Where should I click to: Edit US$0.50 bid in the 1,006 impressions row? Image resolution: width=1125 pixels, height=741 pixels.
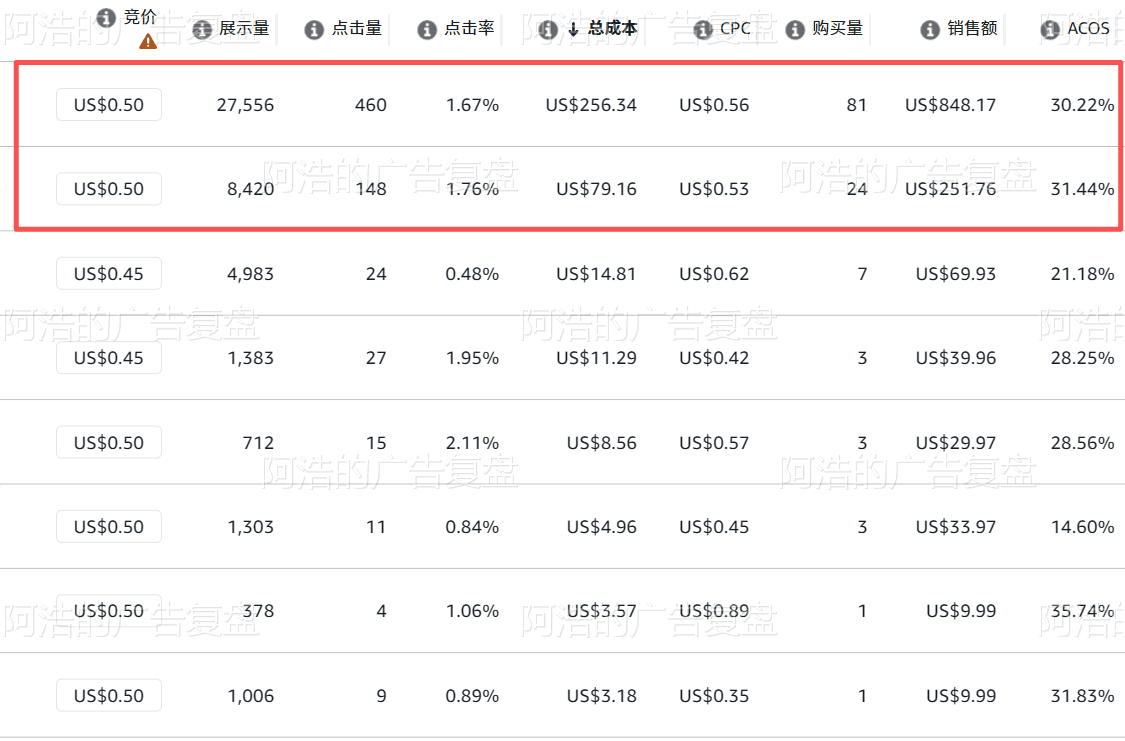[x=109, y=695]
